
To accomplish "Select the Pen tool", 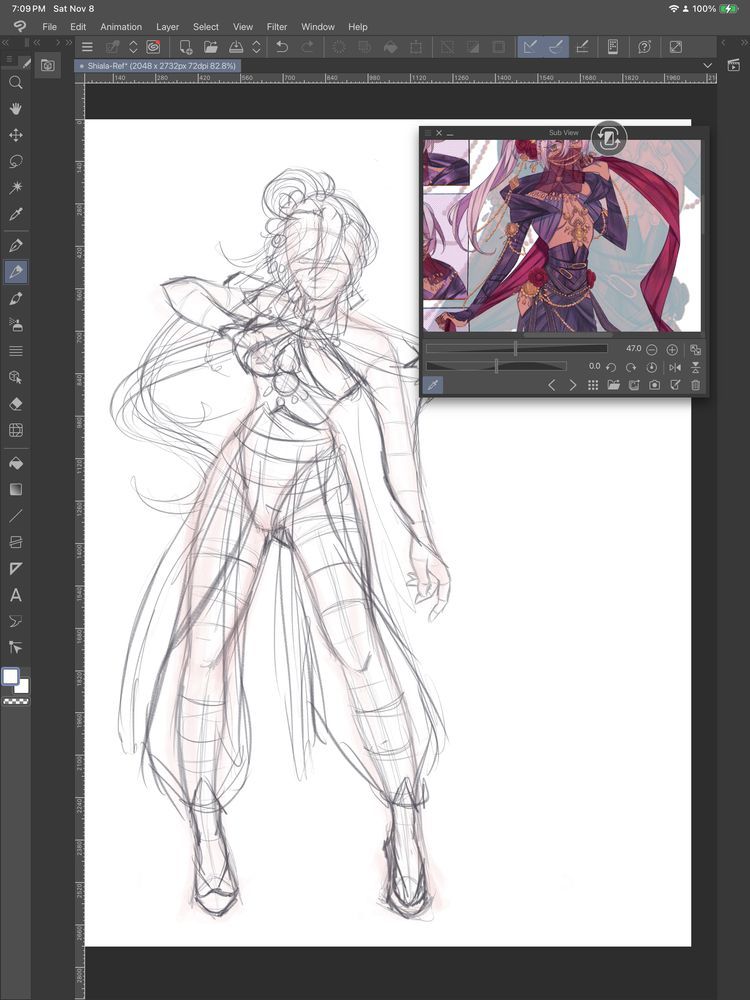I will (16, 246).
